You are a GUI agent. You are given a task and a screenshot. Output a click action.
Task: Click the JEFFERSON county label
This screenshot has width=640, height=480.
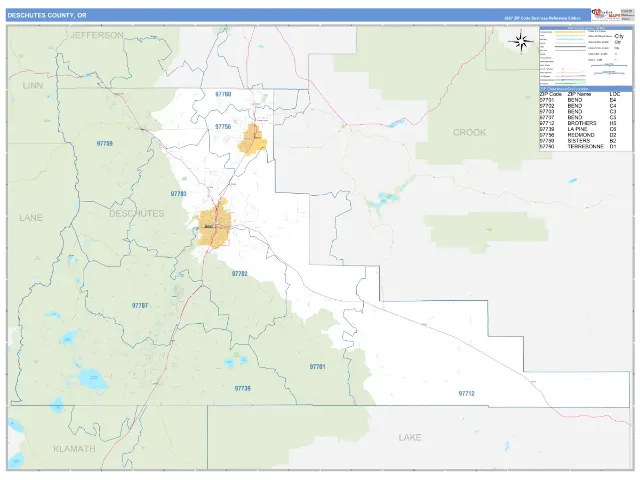pos(97,36)
